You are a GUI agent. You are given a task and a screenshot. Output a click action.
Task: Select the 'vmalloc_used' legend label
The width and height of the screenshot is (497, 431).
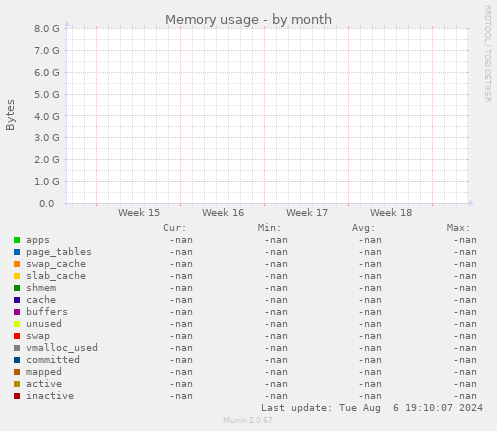point(62,348)
